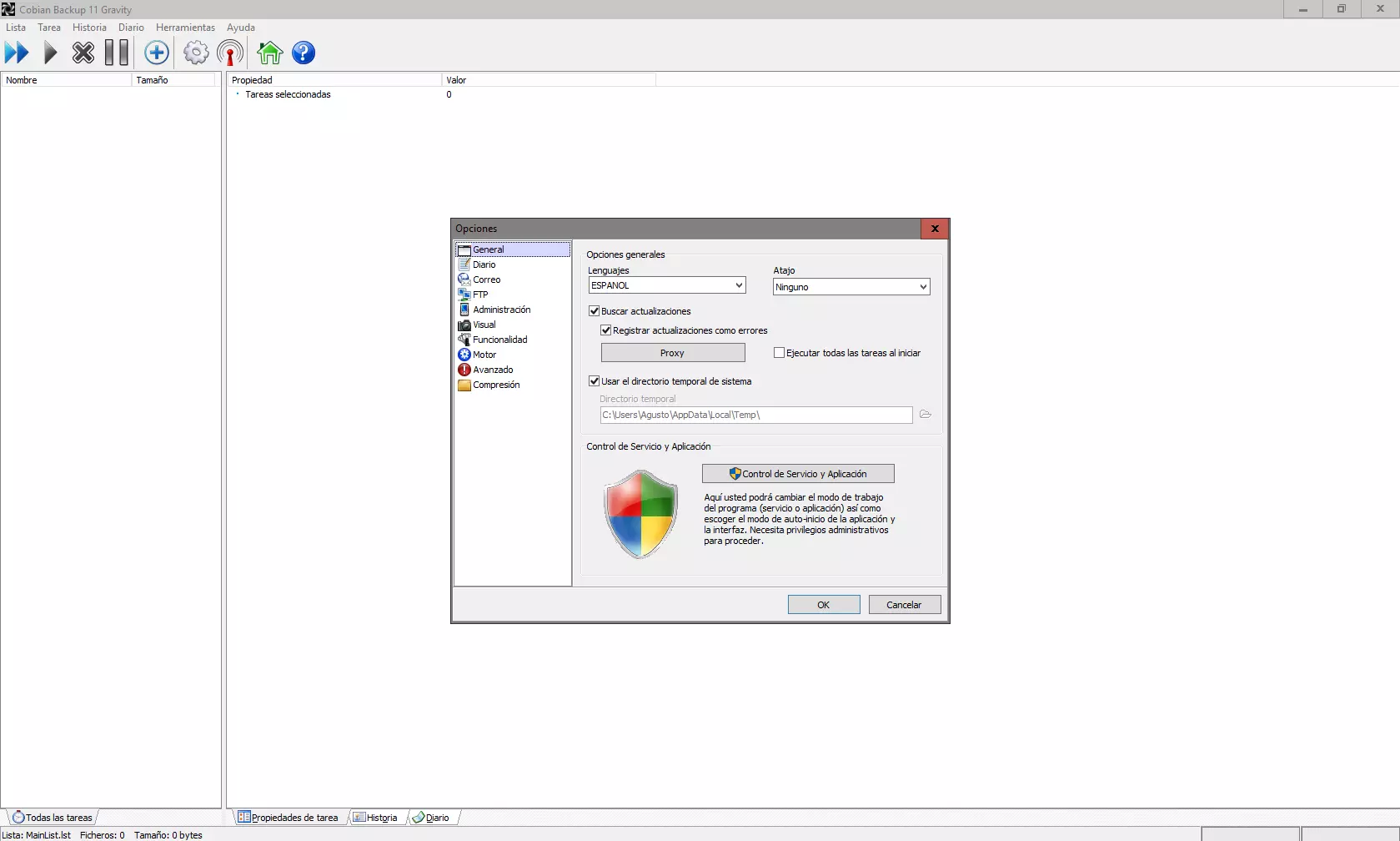
Task: Click the Pause icon in toolbar
Action: 117,53
